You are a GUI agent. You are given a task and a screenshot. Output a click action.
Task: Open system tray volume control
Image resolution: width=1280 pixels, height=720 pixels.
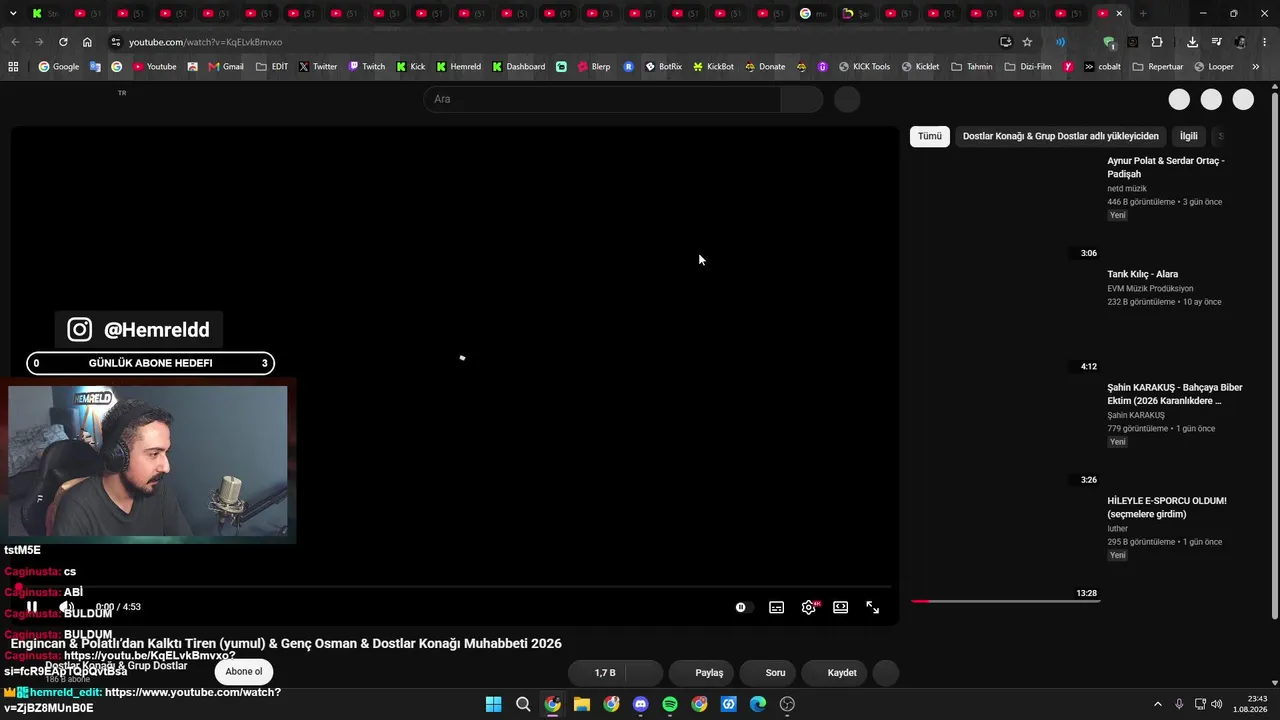(x=1217, y=704)
